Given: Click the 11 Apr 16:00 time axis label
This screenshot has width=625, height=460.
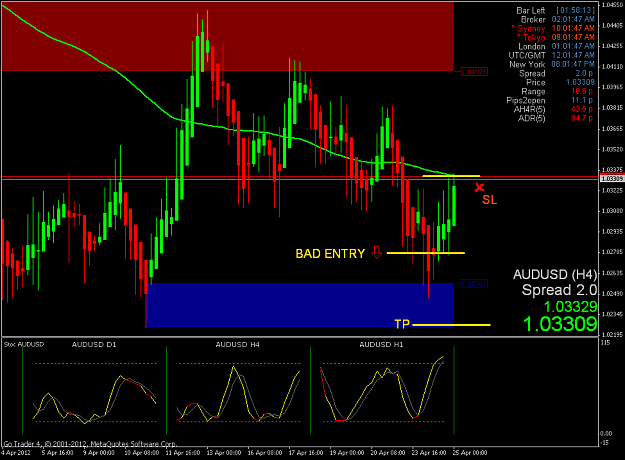Looking at the screenshot, I should (x=183, y=453).
